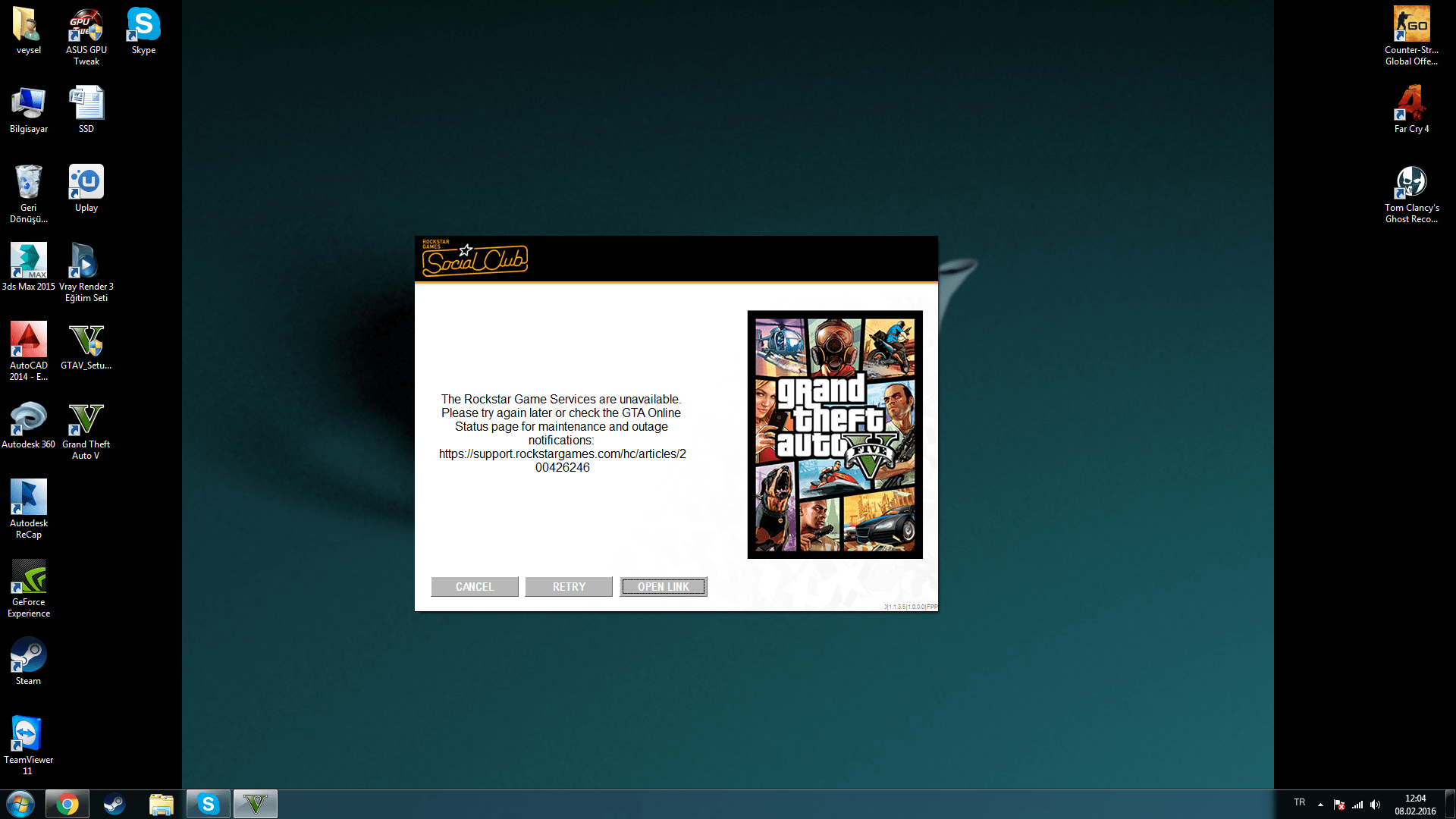The height and width of the screenshot is (819, 1456).
Task: Click the TR language indicator
Action: pos(1300,802)
